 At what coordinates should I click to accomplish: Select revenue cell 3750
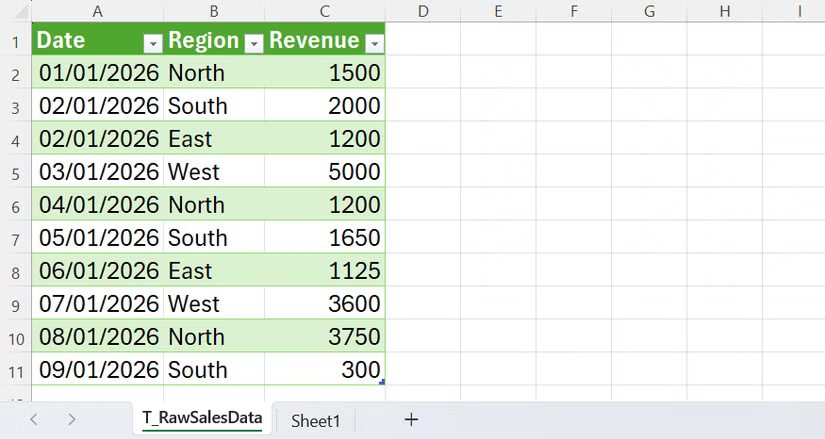(x=325, y=336)
